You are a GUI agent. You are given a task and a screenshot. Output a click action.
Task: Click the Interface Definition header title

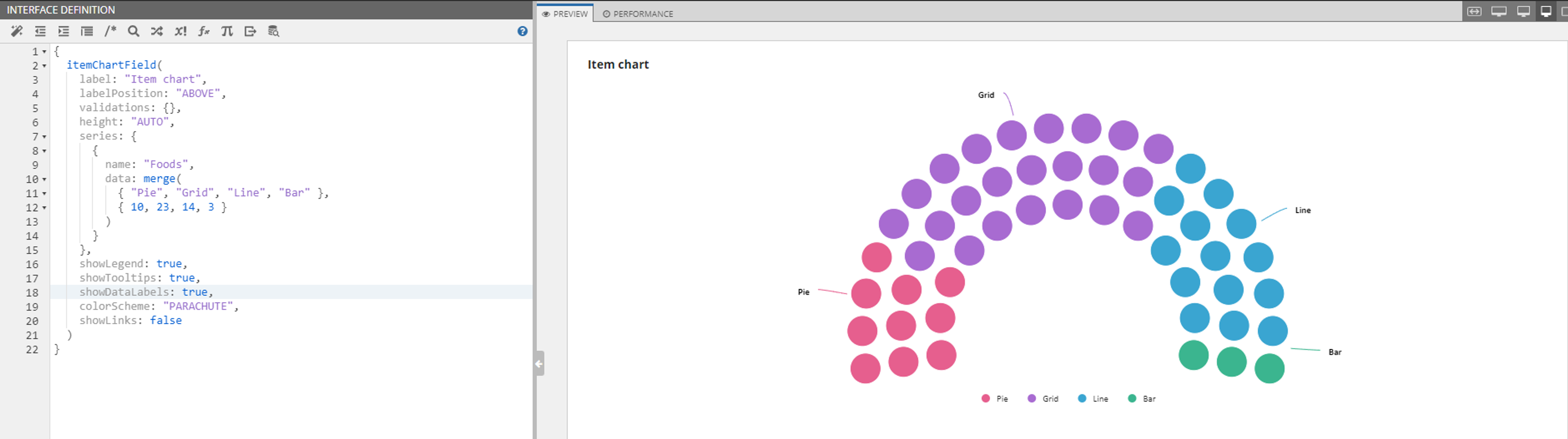61,10
